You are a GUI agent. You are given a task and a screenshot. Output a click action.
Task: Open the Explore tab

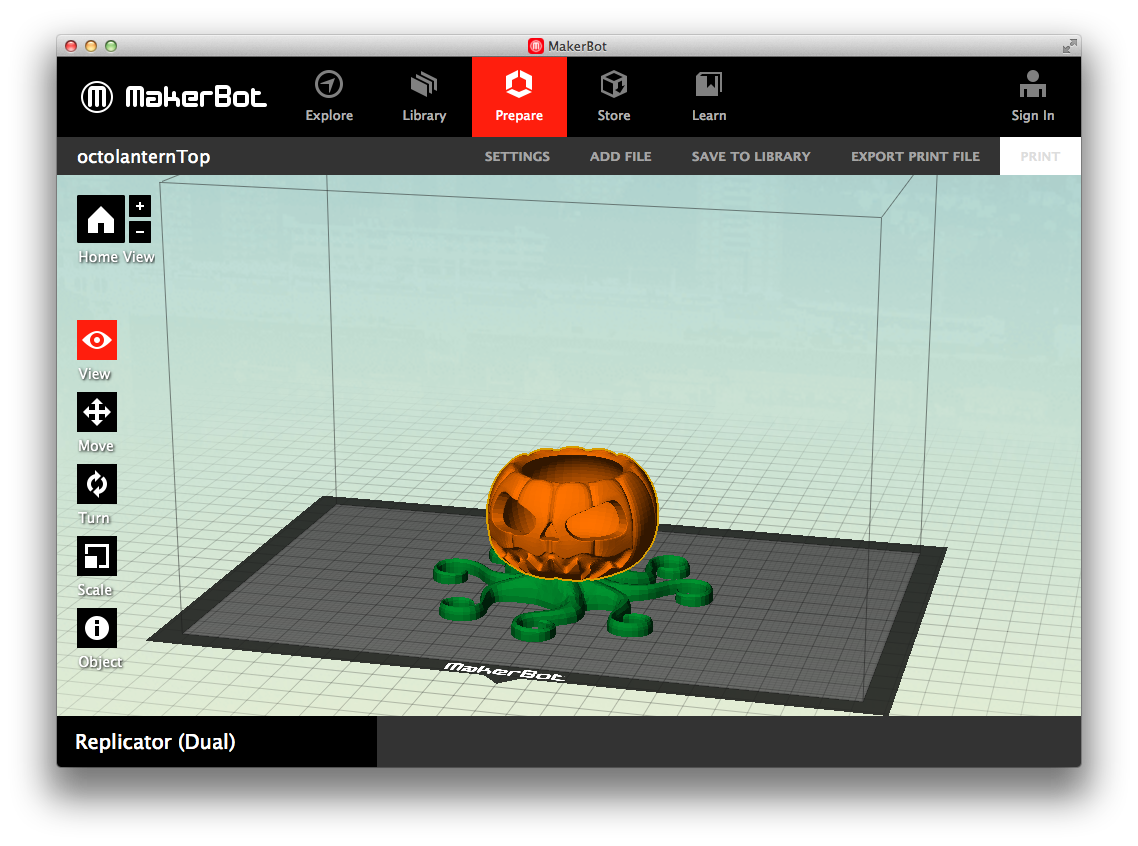(x=329, y=96)
